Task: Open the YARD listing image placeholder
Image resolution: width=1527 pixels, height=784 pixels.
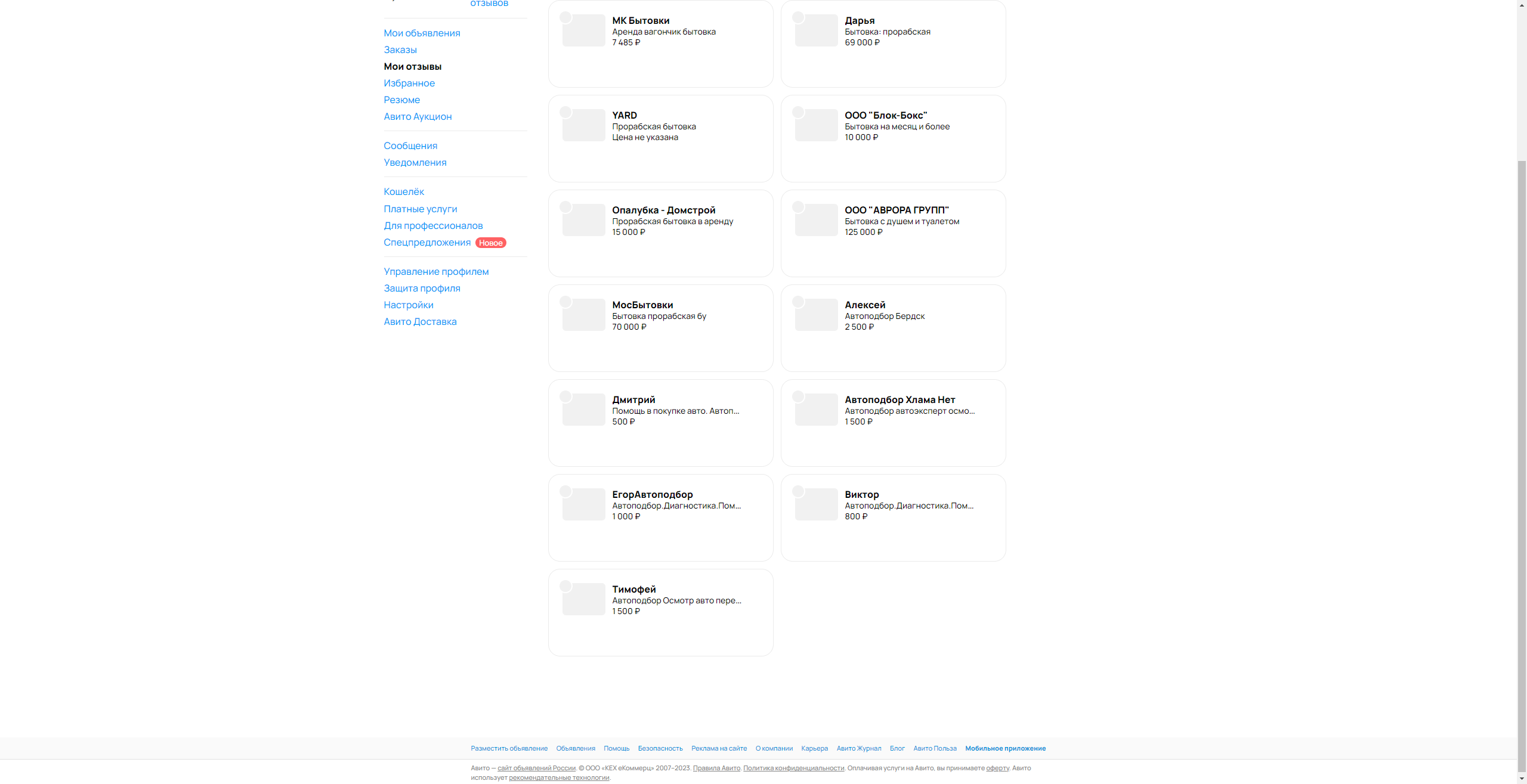Action: coord(584,125)
